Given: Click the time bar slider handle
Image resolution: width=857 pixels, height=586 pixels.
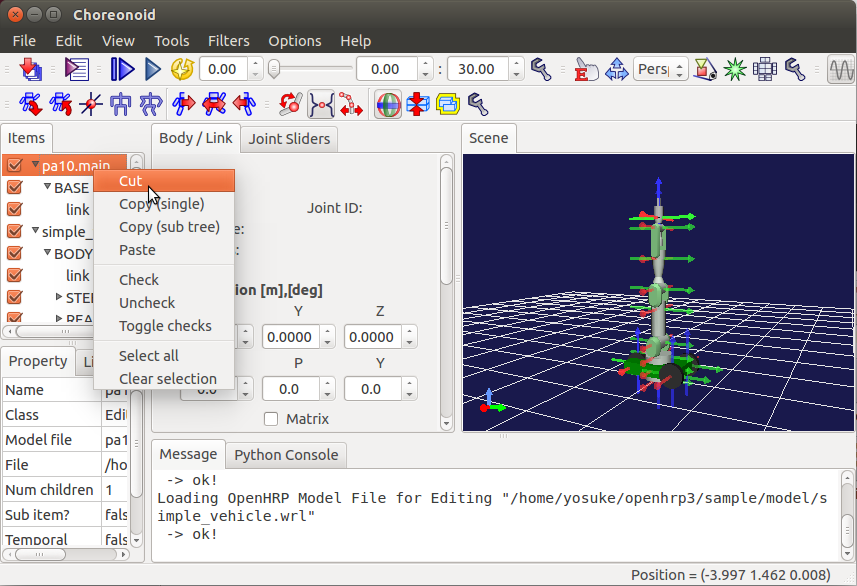Looking at the screenshot, I should tap(274, 69).
